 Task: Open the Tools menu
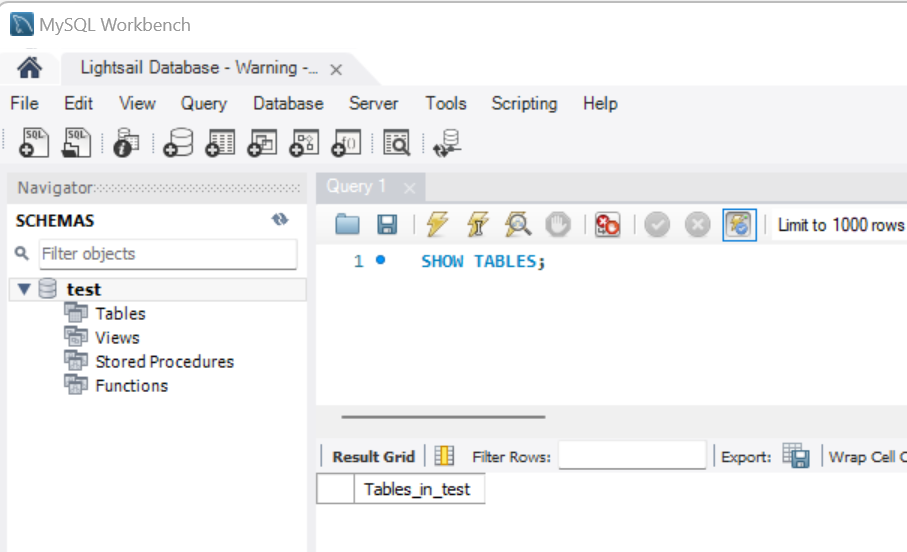(445, 104)
